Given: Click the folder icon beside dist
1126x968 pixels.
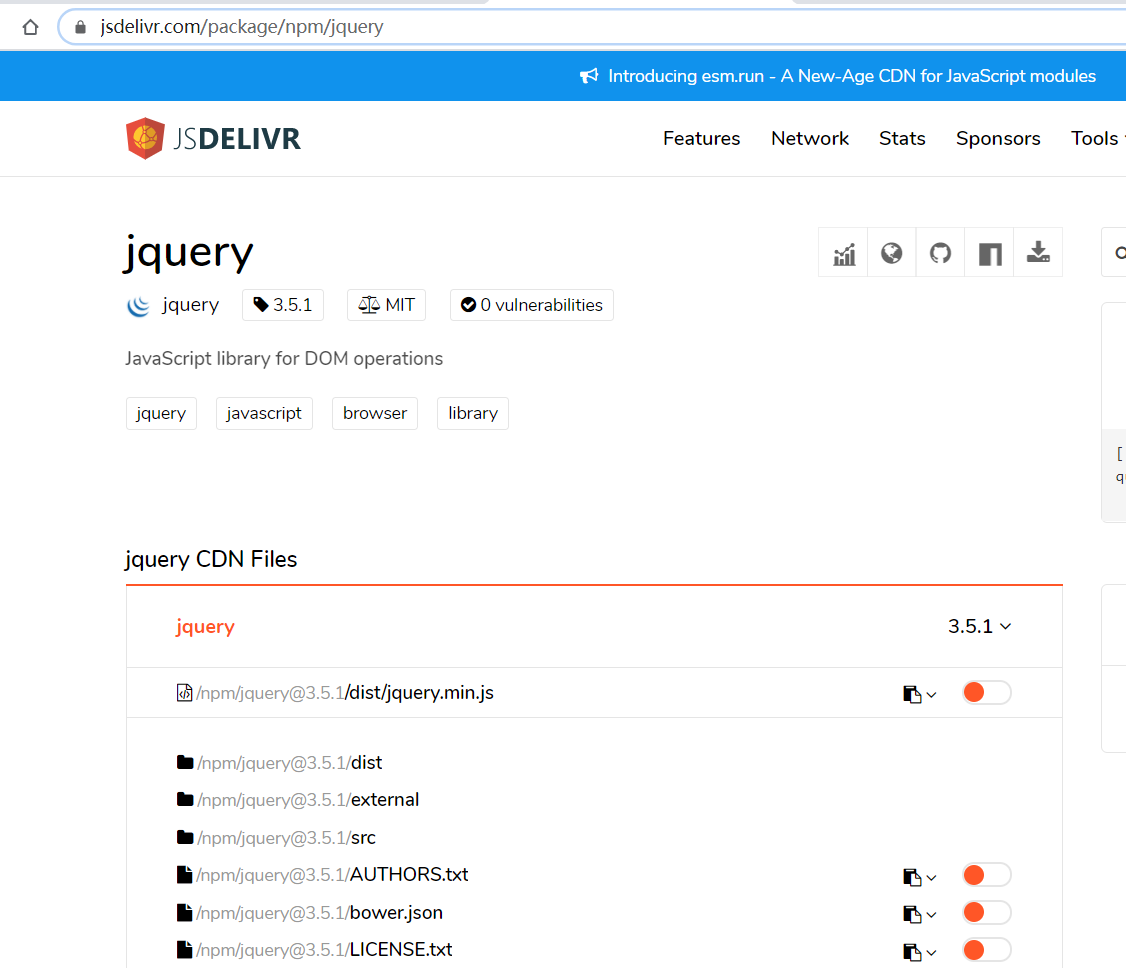Looking at the screenshot, I should [185, 763].
